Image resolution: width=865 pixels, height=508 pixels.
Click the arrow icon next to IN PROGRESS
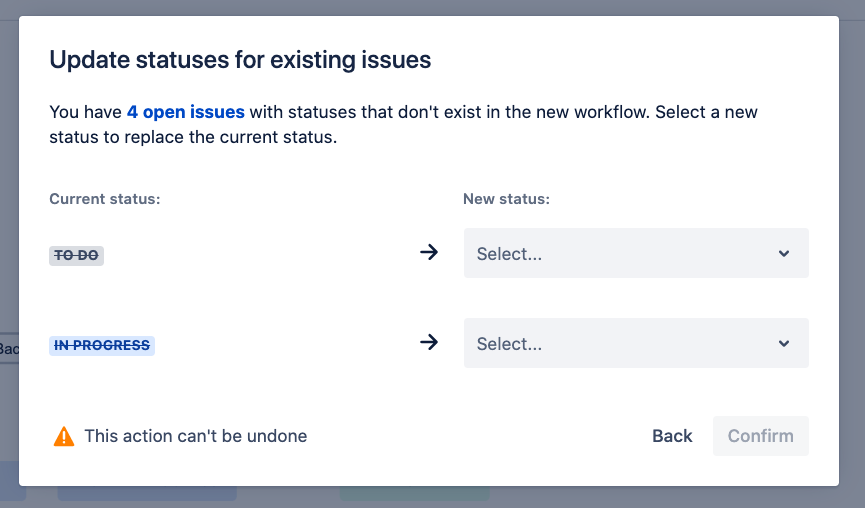point(429,343)
